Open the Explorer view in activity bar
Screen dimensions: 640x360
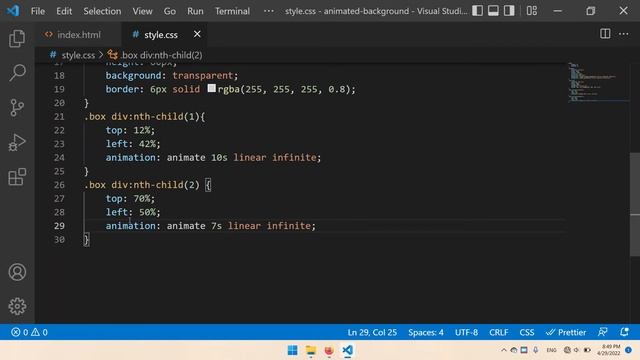point(17,38)
